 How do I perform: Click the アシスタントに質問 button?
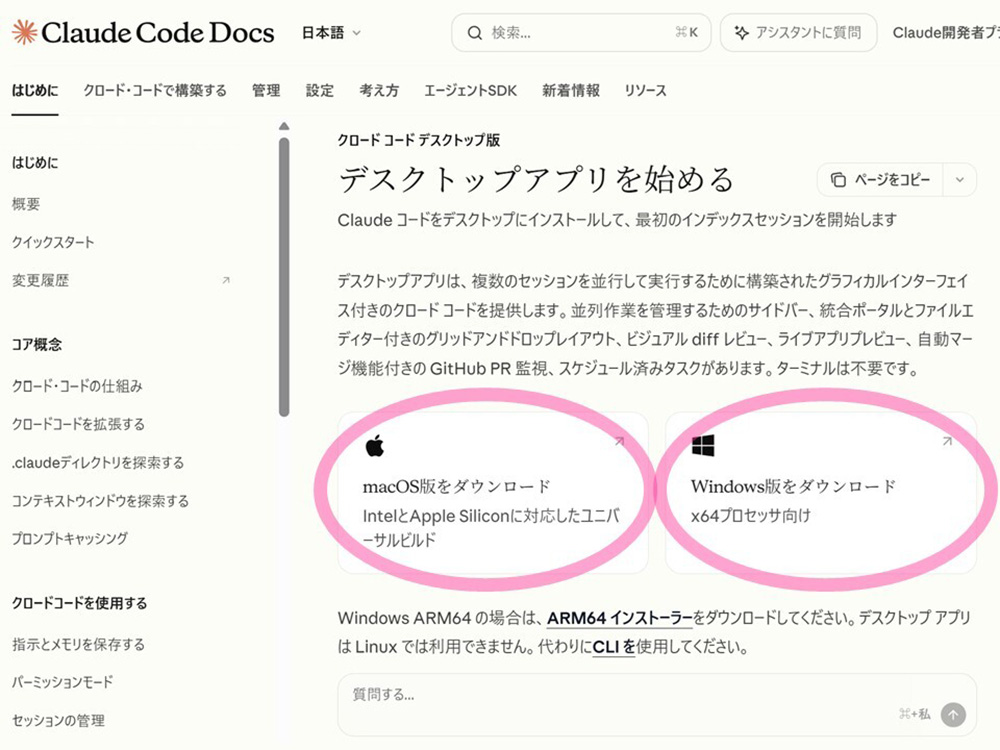tap(798, 33)
